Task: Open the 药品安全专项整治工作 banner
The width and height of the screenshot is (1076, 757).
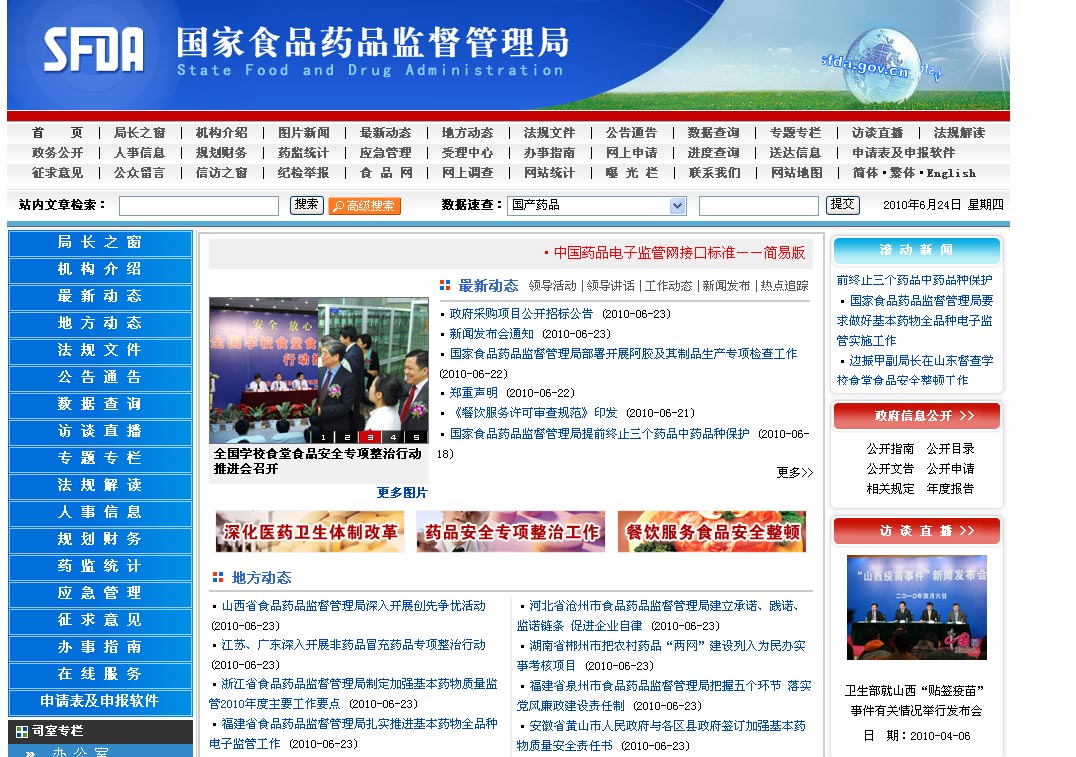Action: click(x=511, y=532)
